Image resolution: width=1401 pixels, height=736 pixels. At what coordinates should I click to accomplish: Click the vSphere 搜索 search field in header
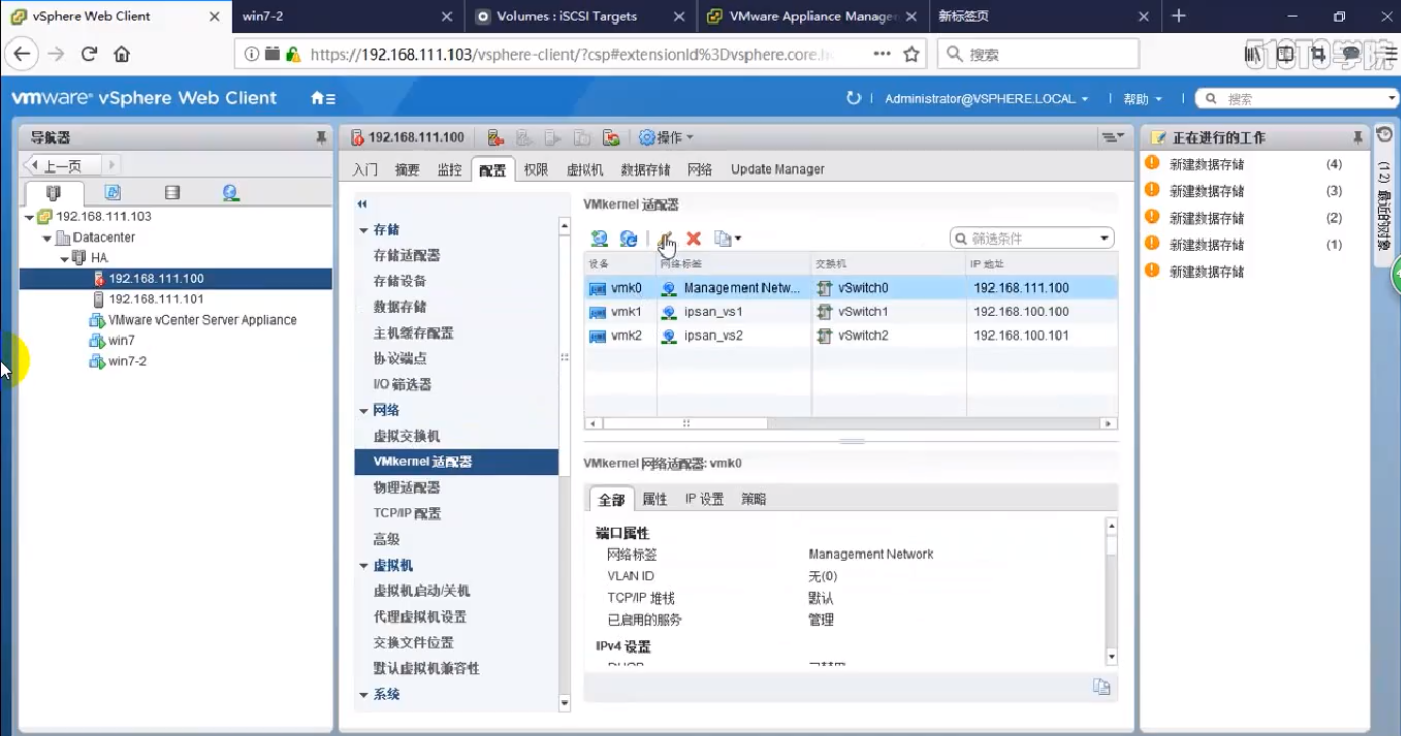(1297, 99)
